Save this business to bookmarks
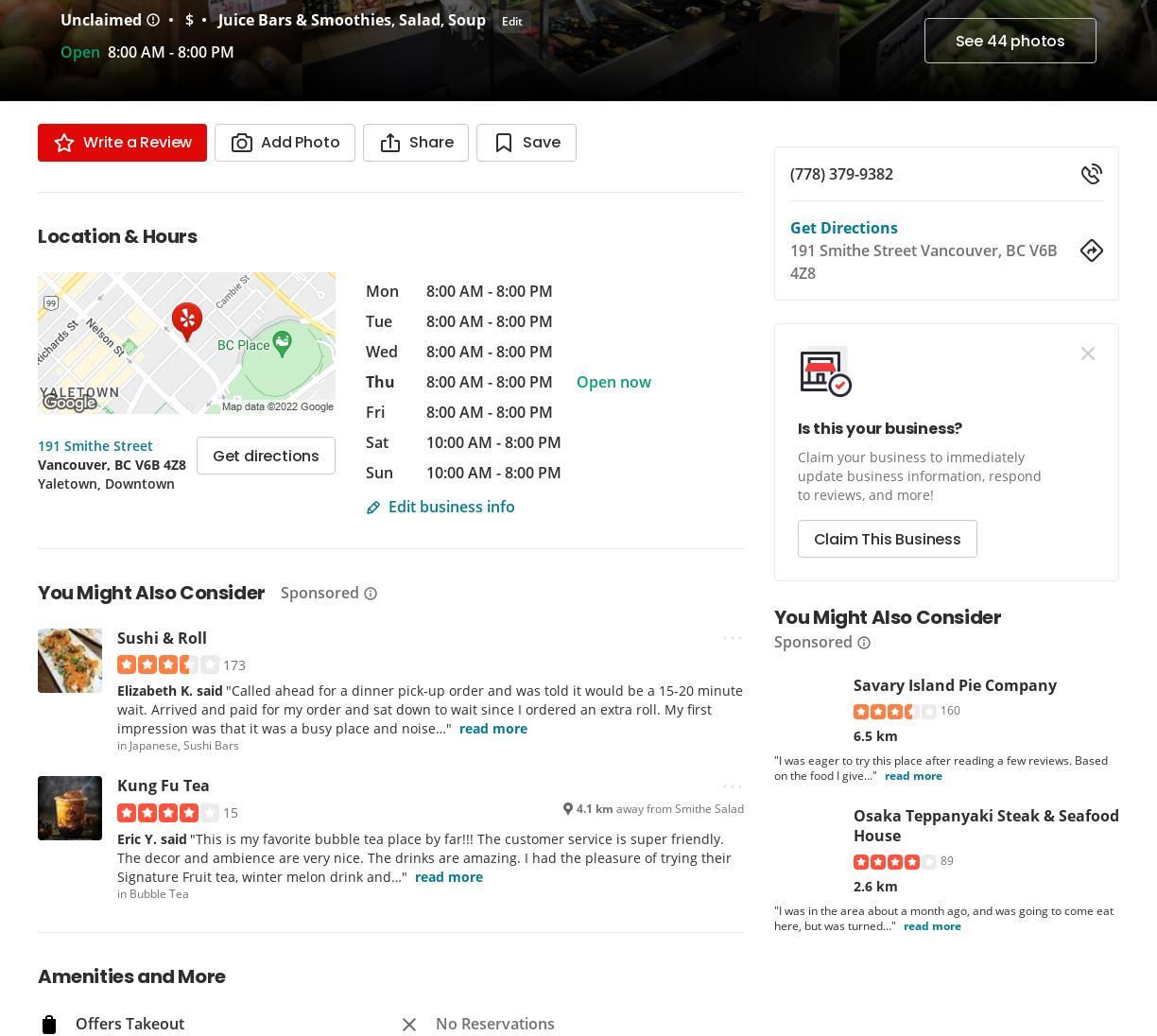Viewport: 1157px width, 1036px height. coord(527,143)
